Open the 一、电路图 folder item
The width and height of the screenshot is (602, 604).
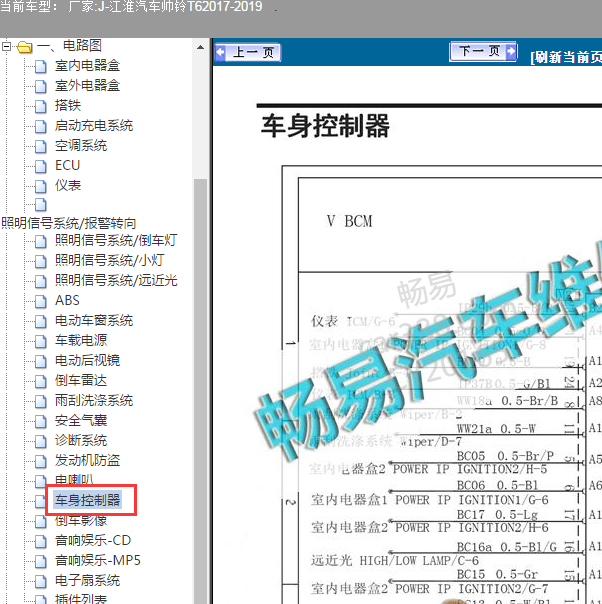pyautogui.click(x=69, y=46)
